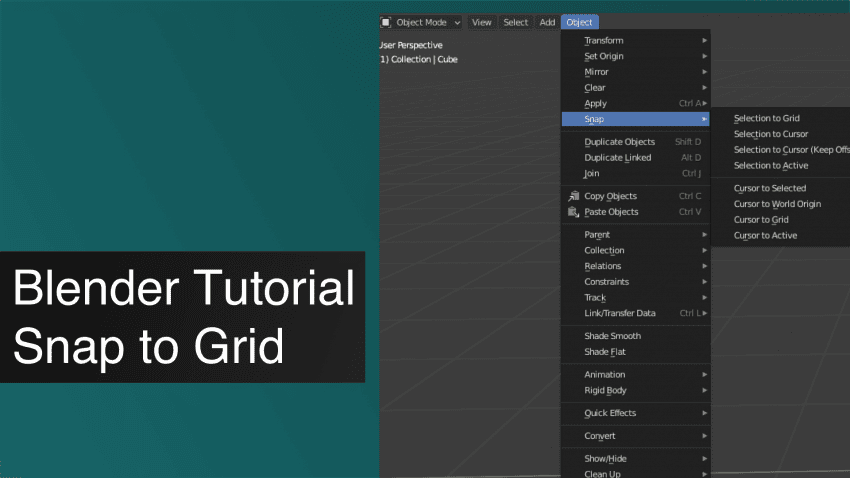The image size is (850, 478).
Task: Expand the Track submenu
Action: pyautogui.click(x=635, y=298)
